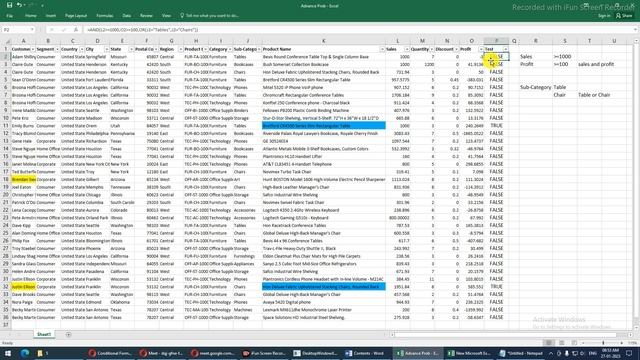Click the 'Table or Chair' cell
Viewport: 640px width, 360px height.
594,95
